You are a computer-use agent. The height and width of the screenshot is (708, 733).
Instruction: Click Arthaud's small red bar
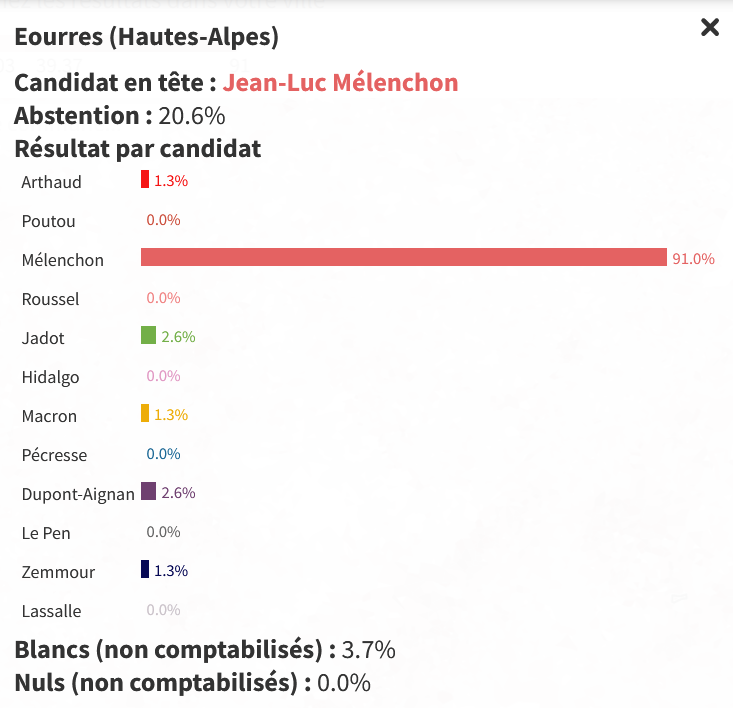click(x=145, y=179)
